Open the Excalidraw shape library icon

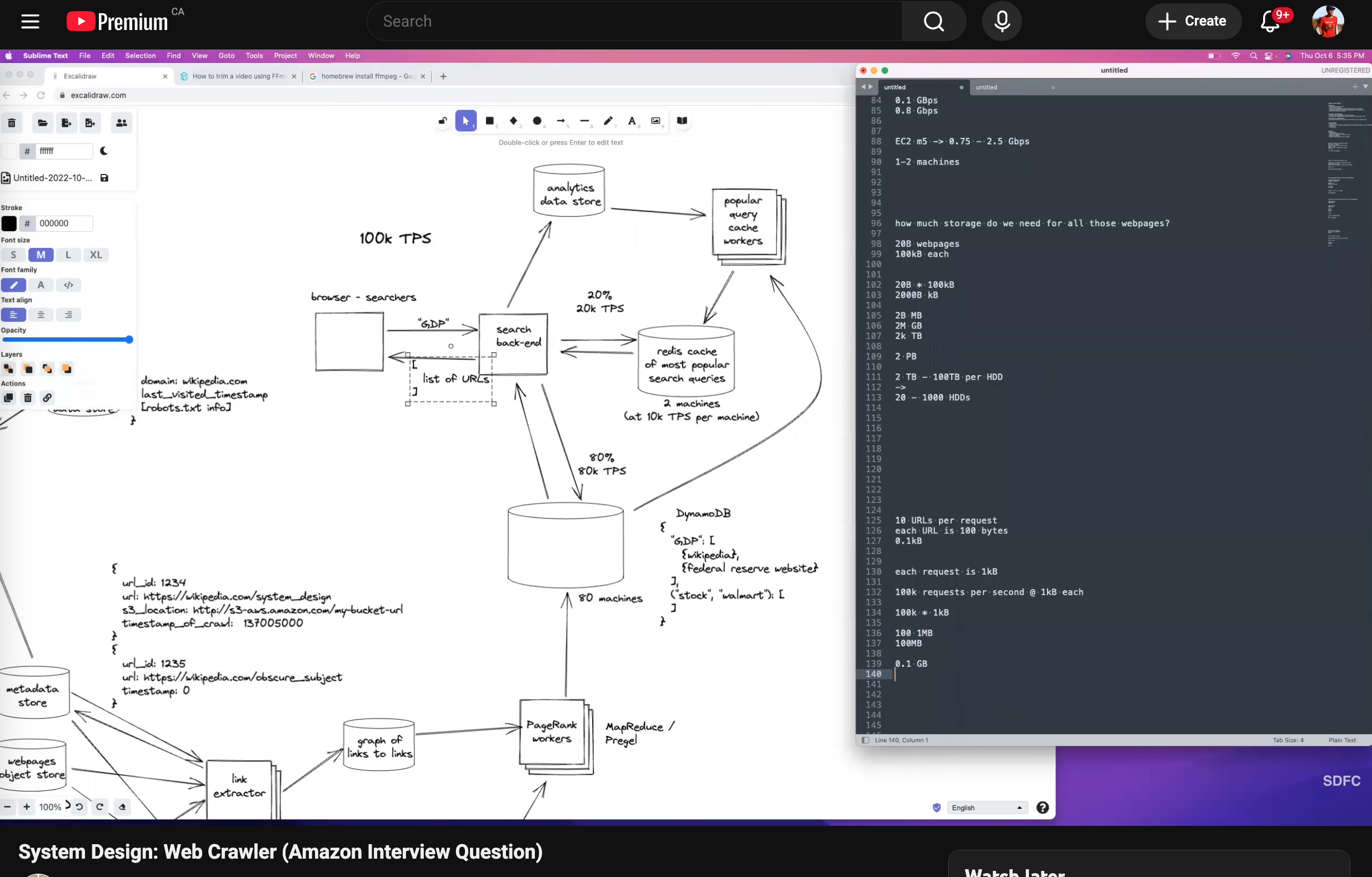coord(682,121)
